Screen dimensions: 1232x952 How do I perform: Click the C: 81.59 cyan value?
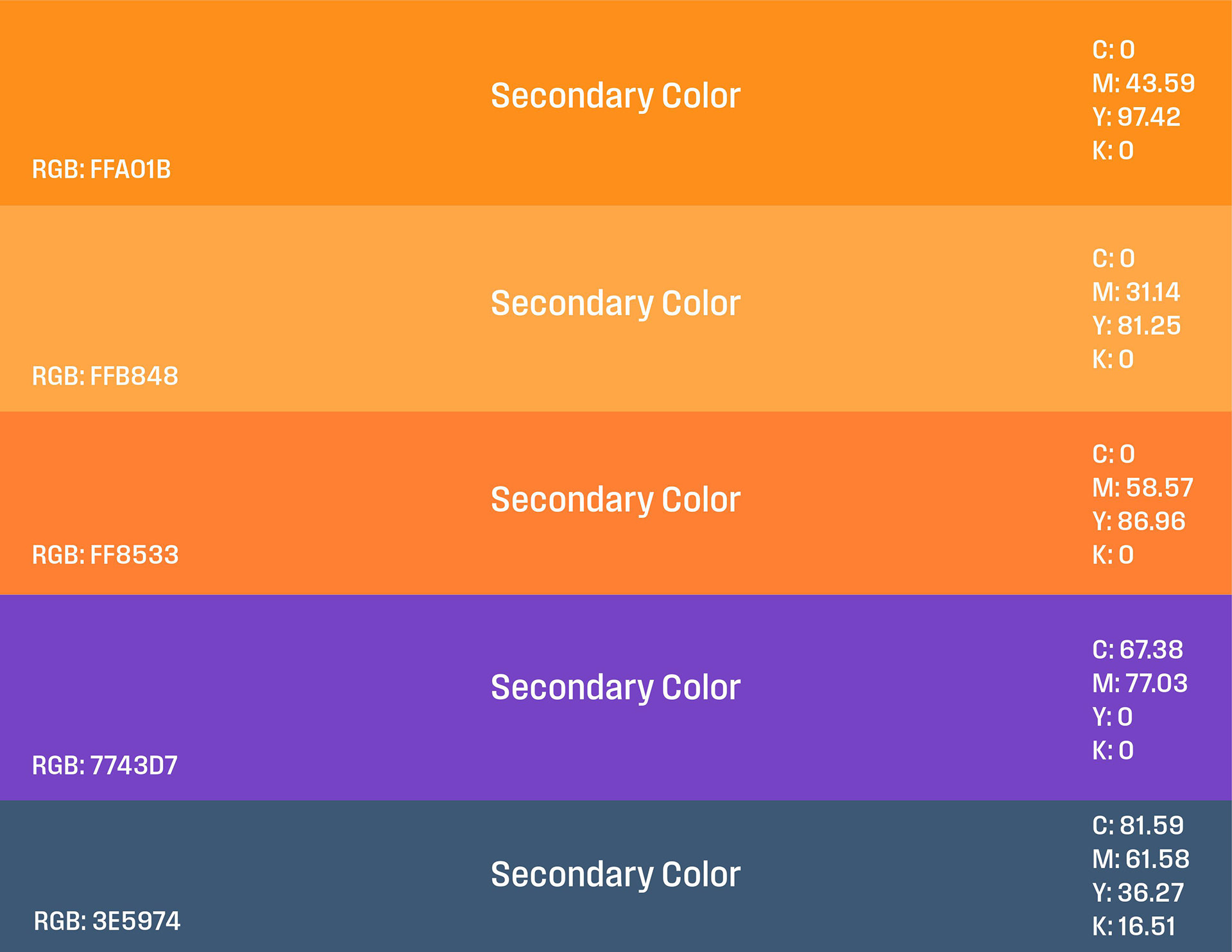click(1138, 826)
